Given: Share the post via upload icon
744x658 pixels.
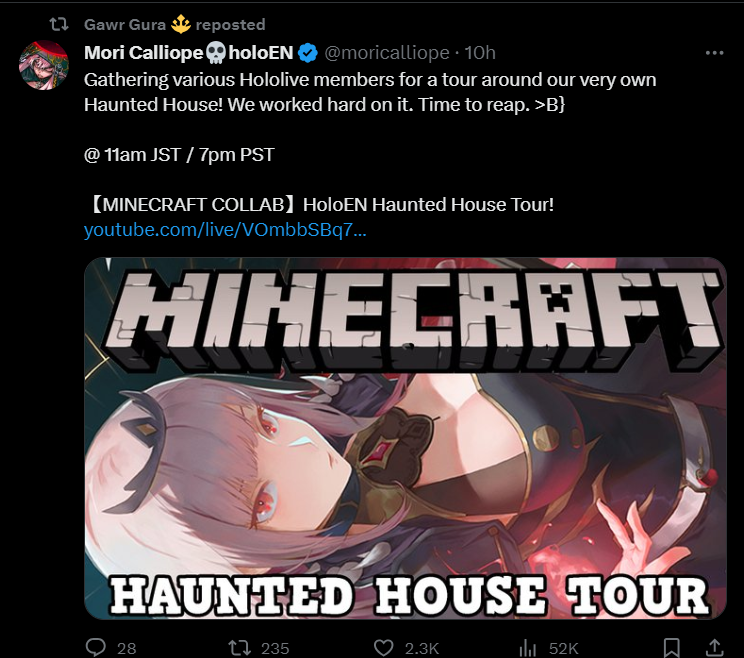Looking at the screenshot, I should (x=715, y=648).
